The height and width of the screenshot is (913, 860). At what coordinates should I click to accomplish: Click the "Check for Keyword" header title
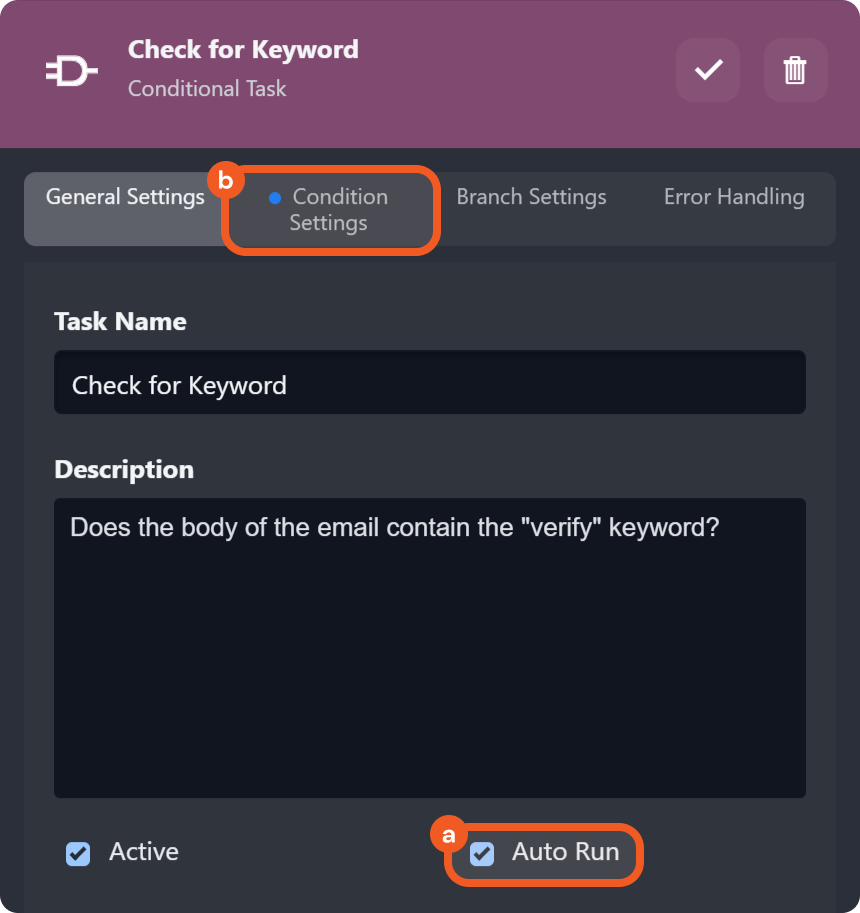(243, 49)
